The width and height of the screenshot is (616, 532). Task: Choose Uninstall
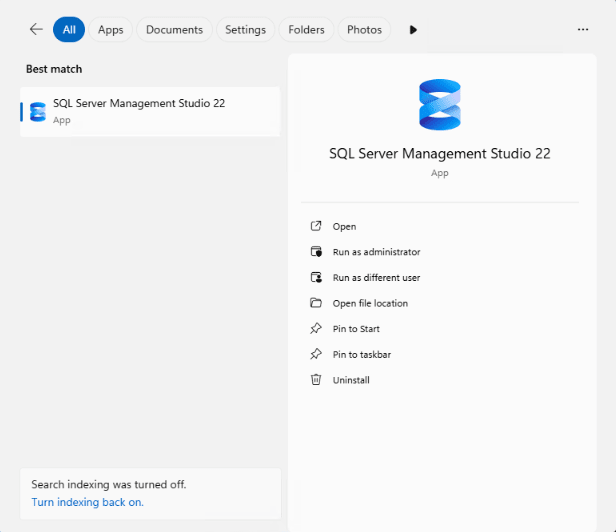click(x=351, y=380)
